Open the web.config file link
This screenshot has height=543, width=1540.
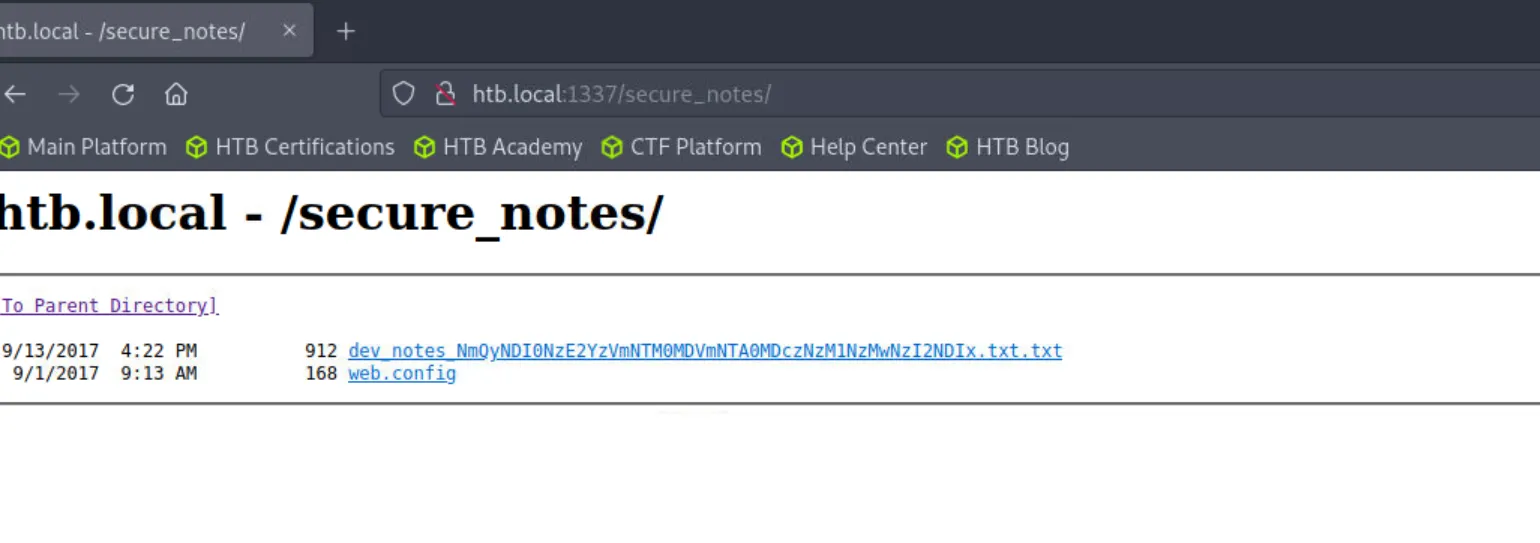click(x=402, y=374)
